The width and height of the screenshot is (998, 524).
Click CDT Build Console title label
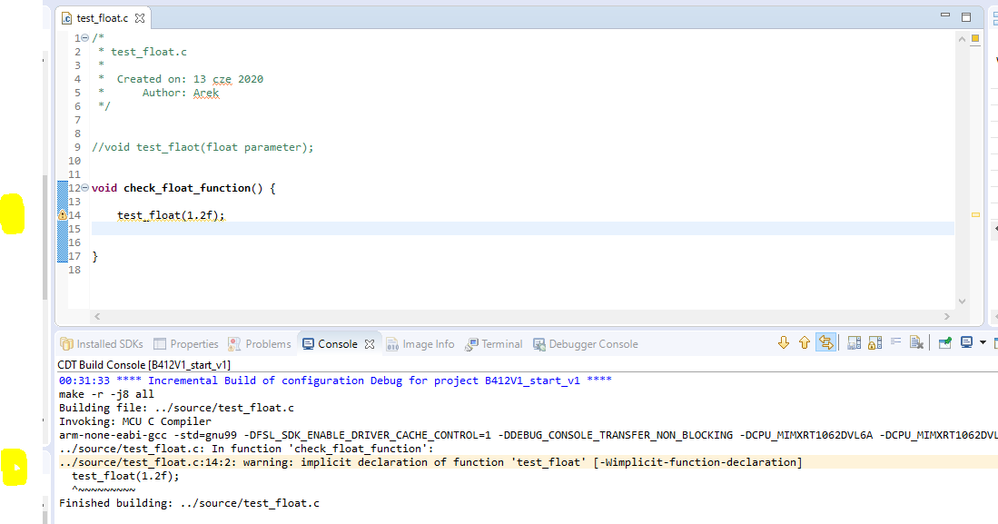pyautogui.click(x=144, y=365)
